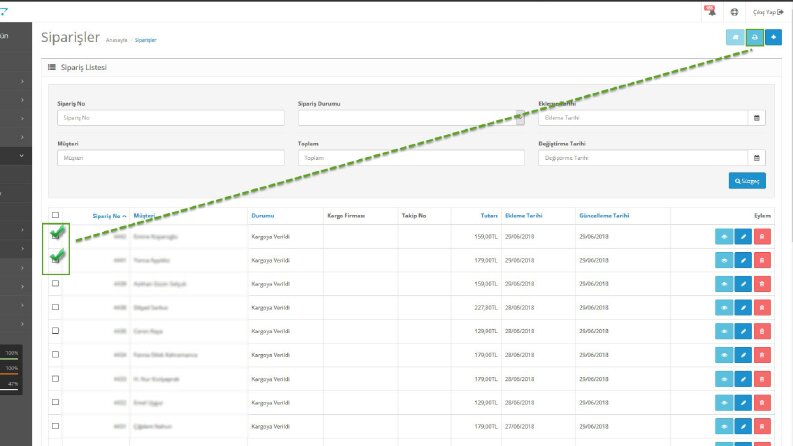
Task: Sort by the Sipariş No column
Action: 109,216
